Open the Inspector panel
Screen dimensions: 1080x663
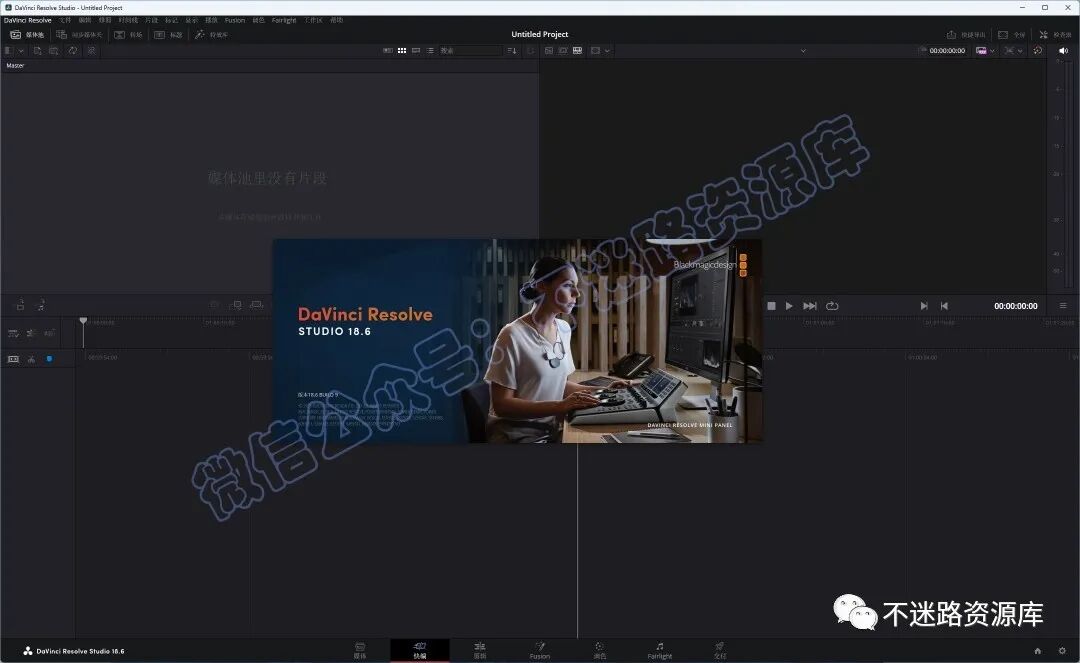click(1055, 34)
